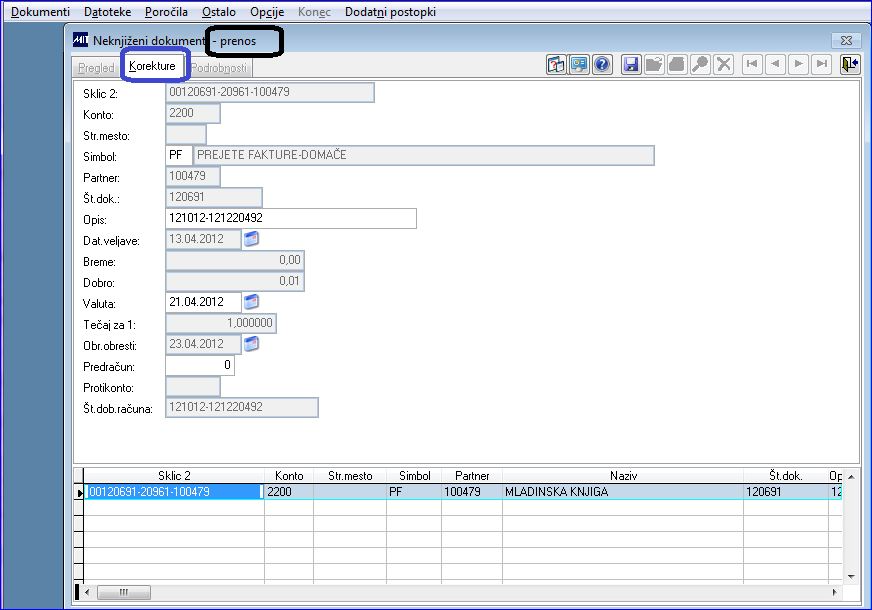
Task: Click the Konto column header in grid
Action: (289, 475)
